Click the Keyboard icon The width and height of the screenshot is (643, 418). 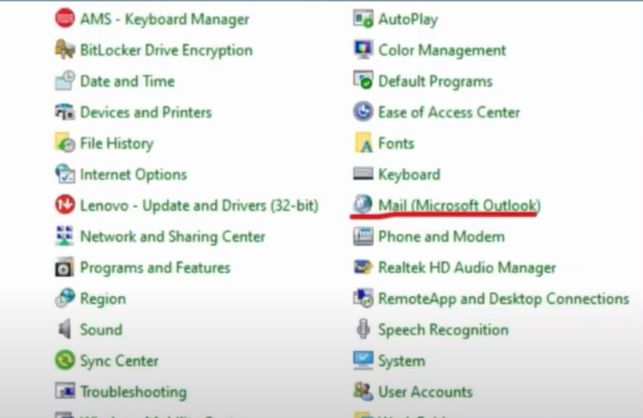click(363, 174)
